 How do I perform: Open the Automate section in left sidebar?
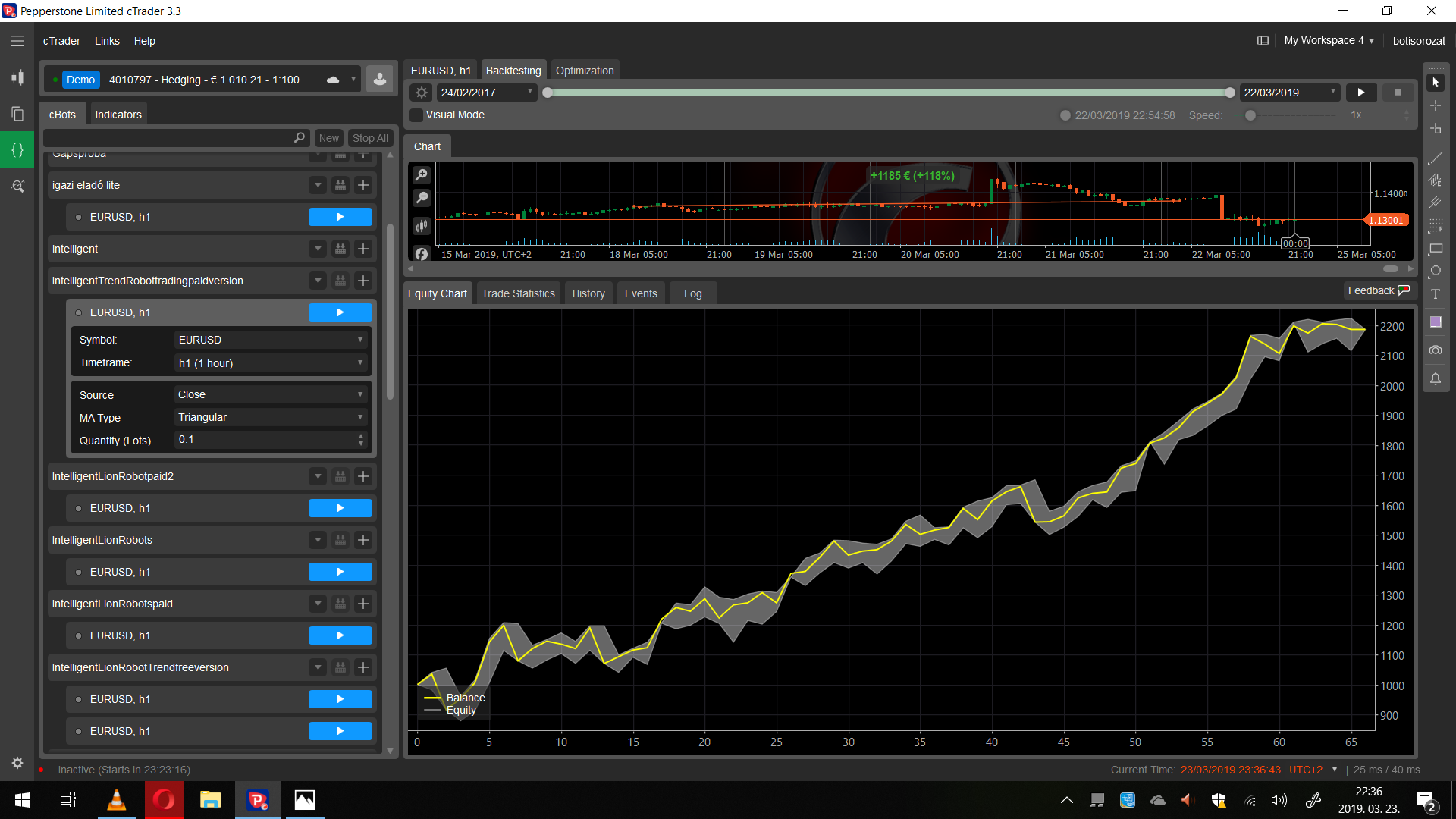17,150
